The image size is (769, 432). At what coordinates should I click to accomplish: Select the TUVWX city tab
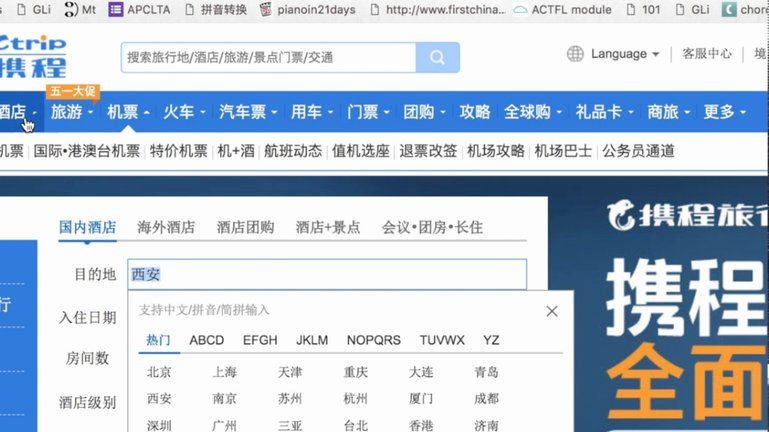(442, 340)
